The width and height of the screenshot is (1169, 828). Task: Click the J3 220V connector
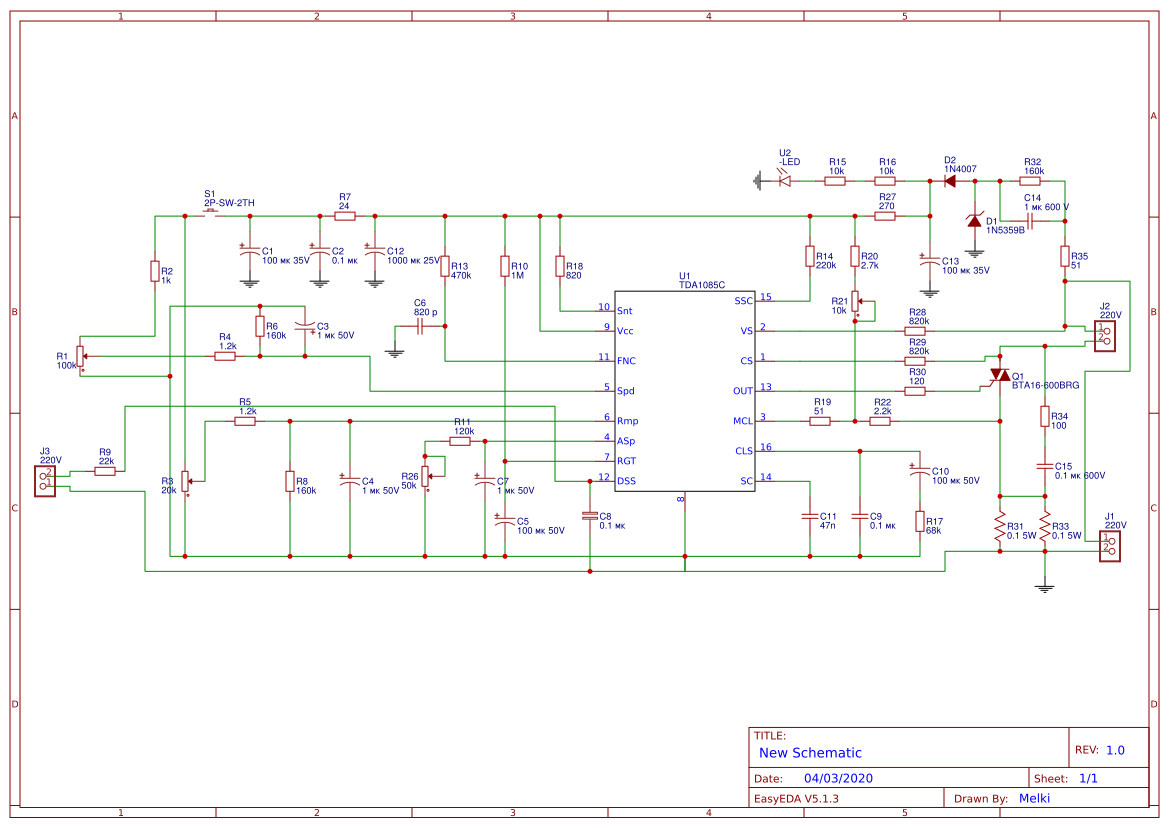click(45, 480)
